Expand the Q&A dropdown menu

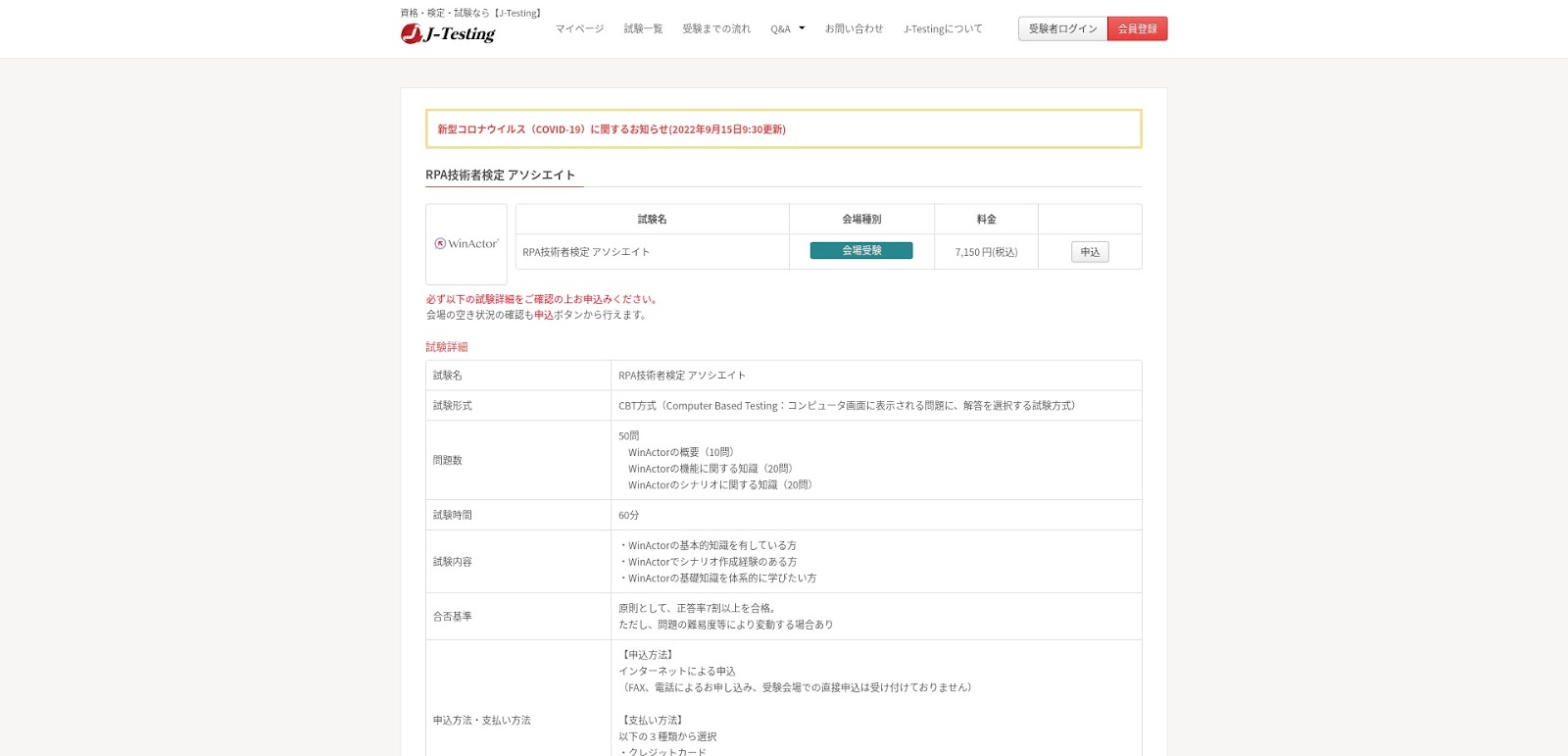pos(787,29)
